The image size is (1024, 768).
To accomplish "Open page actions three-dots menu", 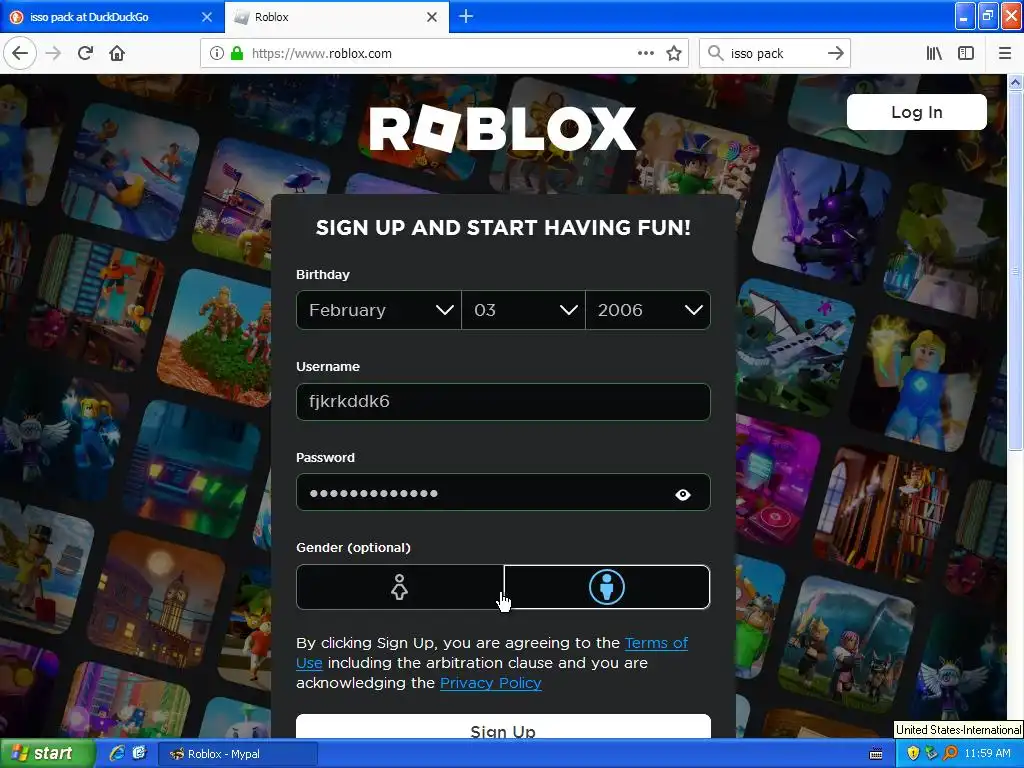I will pyautogui.click(x=646, y=54).
